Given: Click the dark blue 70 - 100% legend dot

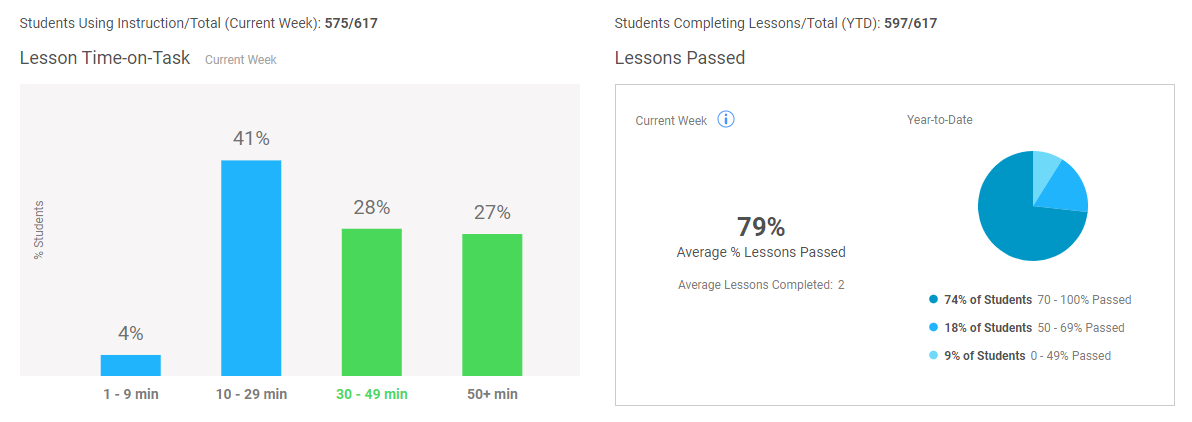Looking at the screenshot, I should click(x=934, y=300).
